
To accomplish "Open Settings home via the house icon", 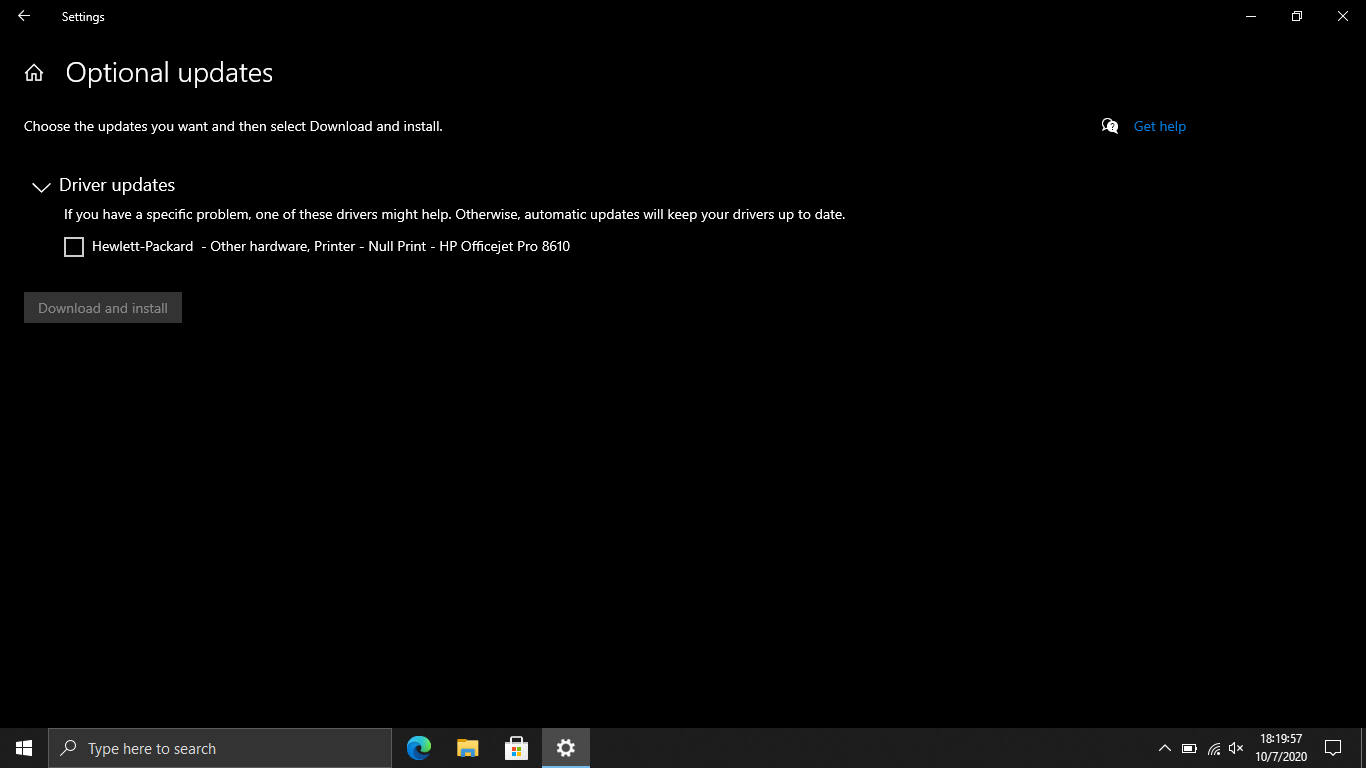I will click(34, 73).
